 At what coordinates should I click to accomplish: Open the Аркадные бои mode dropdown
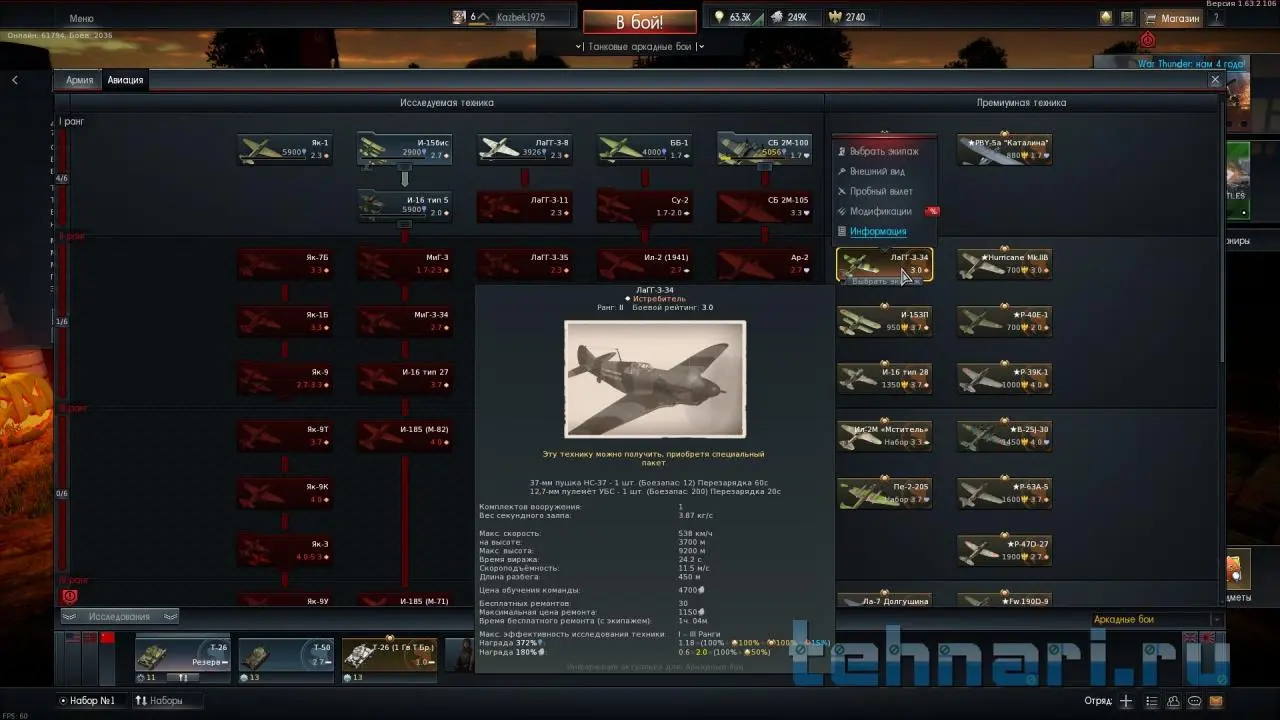tap(1156, 619)
